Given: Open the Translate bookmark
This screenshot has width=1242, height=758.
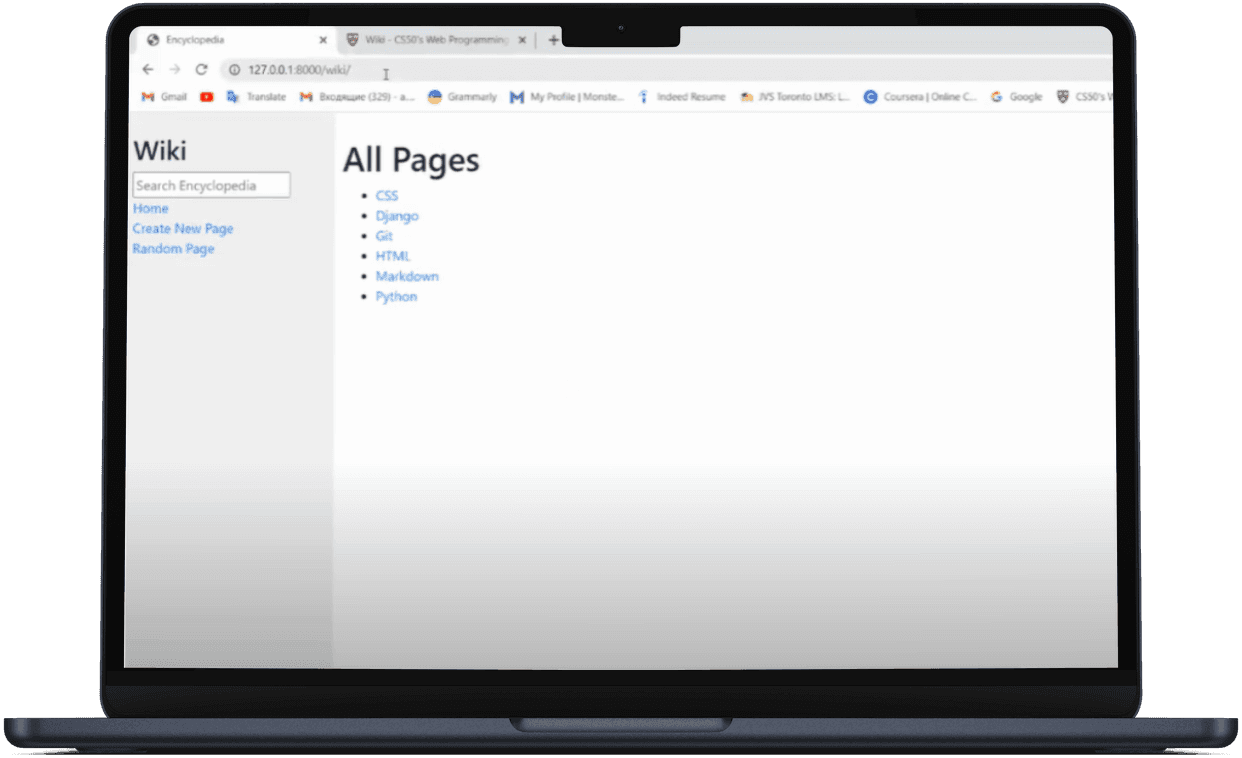Looking at the screenshot, I should tap(256, 97).
